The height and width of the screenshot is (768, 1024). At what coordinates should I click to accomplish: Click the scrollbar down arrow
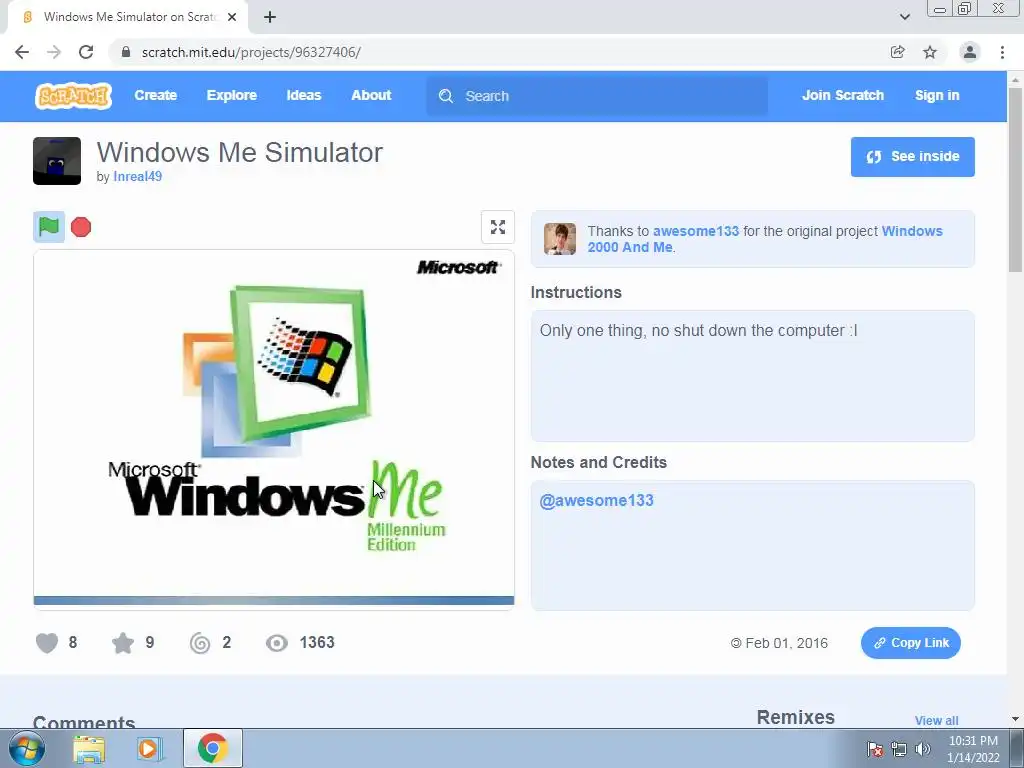1015,720
